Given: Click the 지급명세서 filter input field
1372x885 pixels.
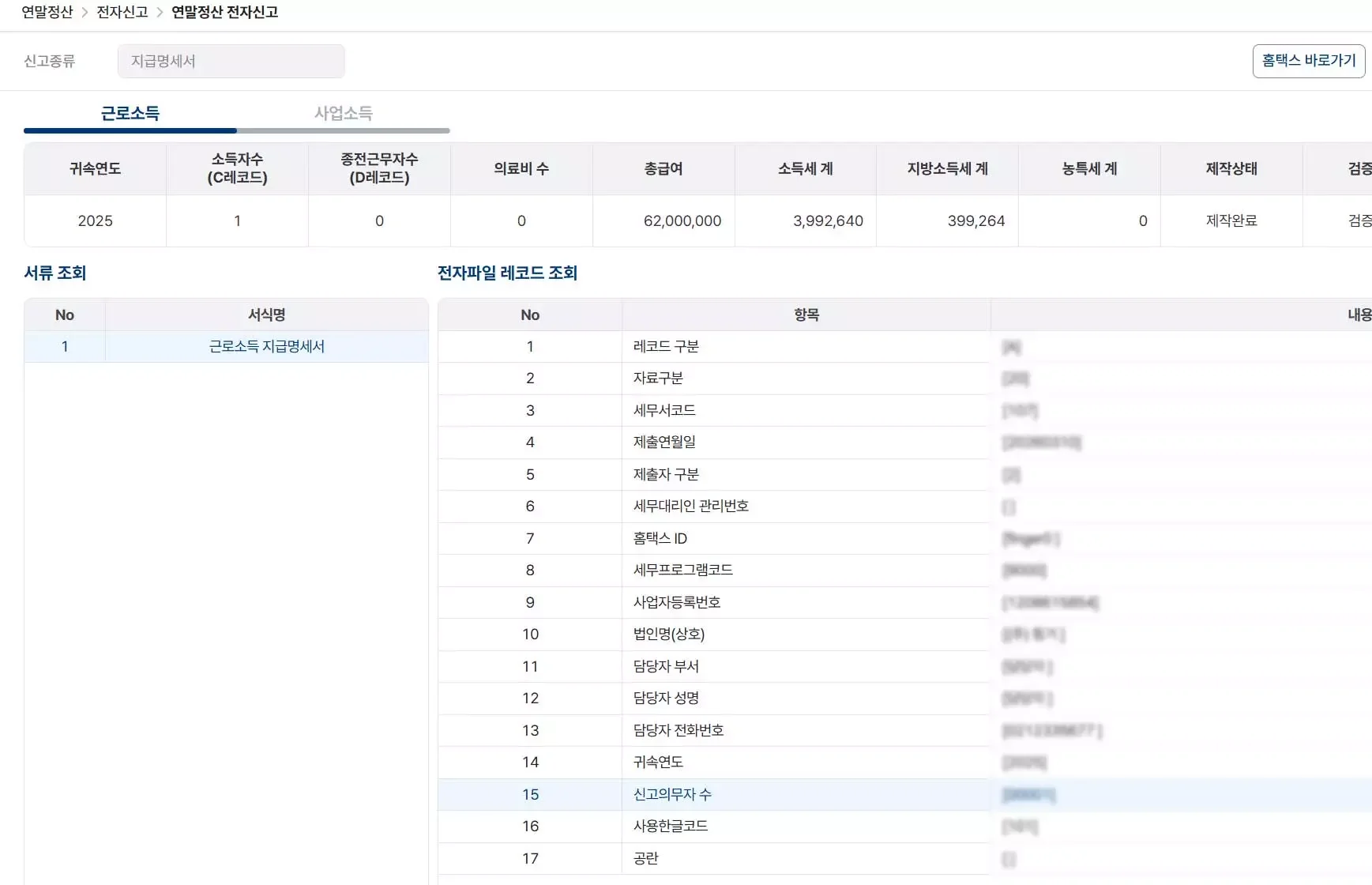Looking at the screenshot, I should click(x=231, y=61).
